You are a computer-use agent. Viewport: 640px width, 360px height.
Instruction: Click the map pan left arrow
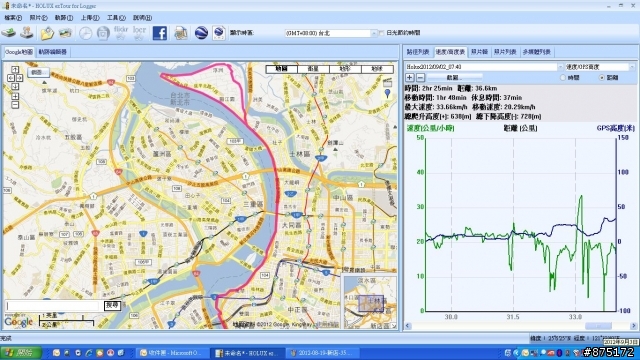pos(11,78)
